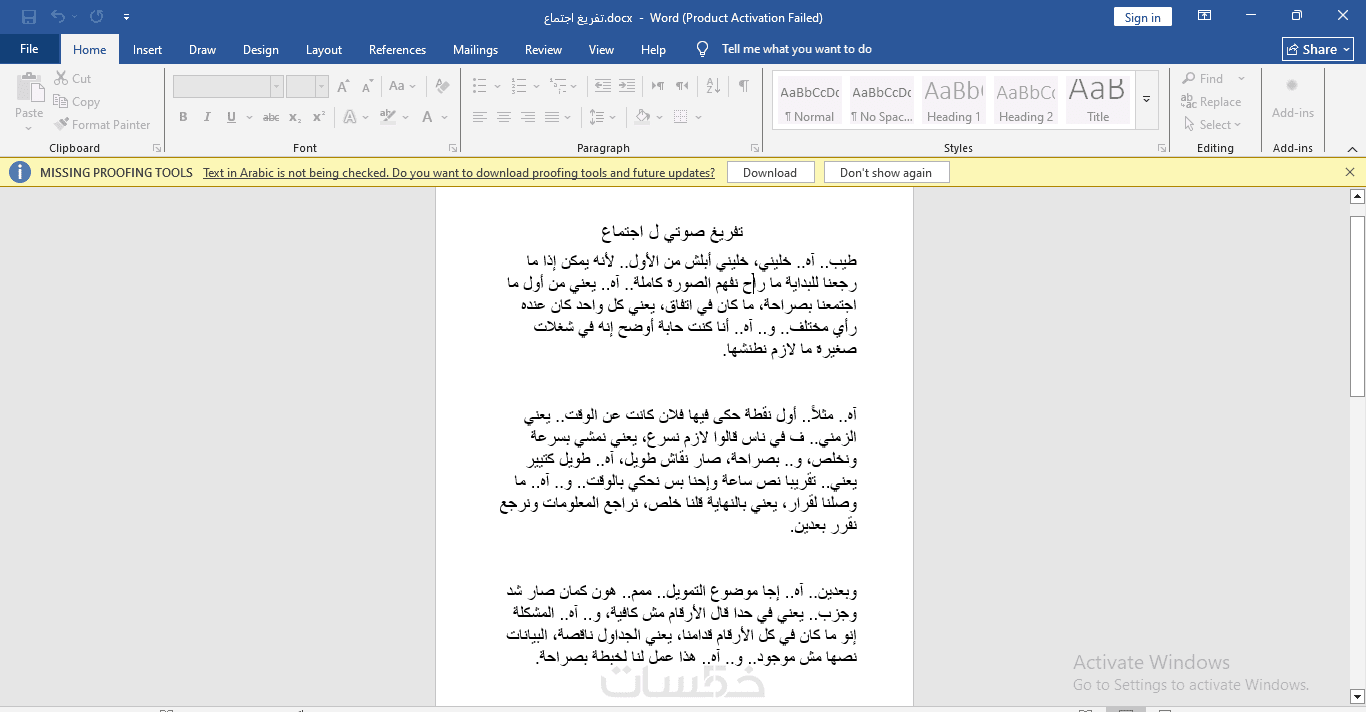Click the Numbering list icon

pyautogui.click(x=519, y=86)
